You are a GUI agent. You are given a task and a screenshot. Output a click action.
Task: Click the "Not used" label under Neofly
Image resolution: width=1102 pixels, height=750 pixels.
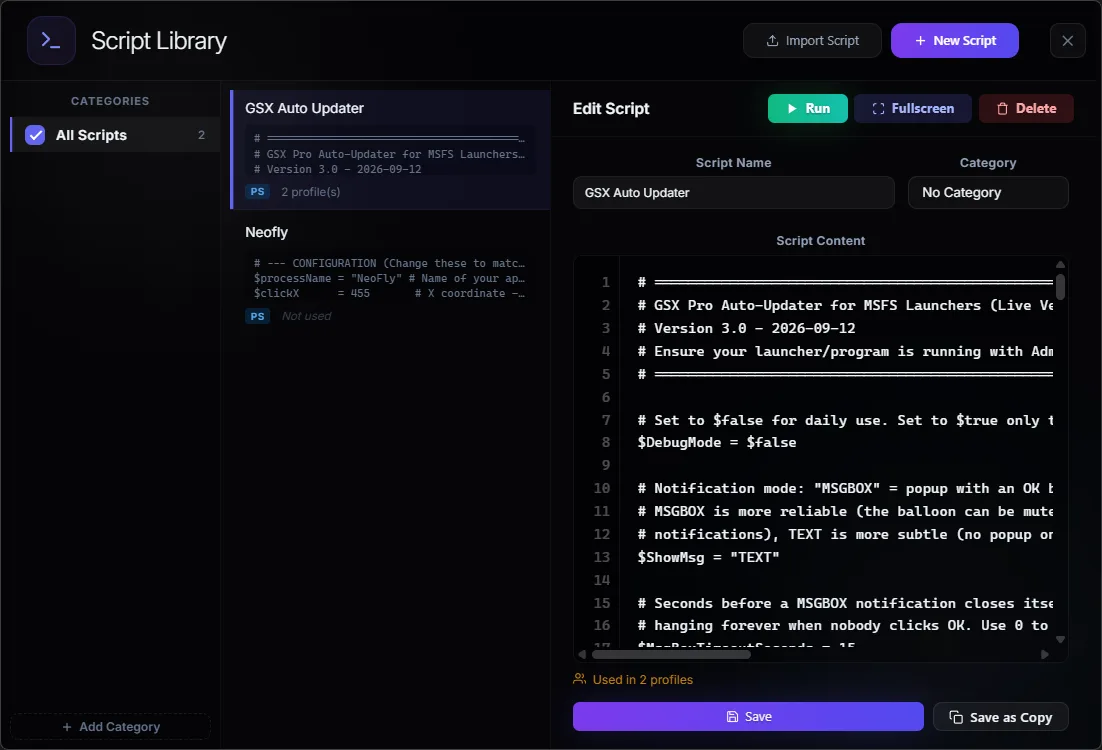click(x=306, y=316)
